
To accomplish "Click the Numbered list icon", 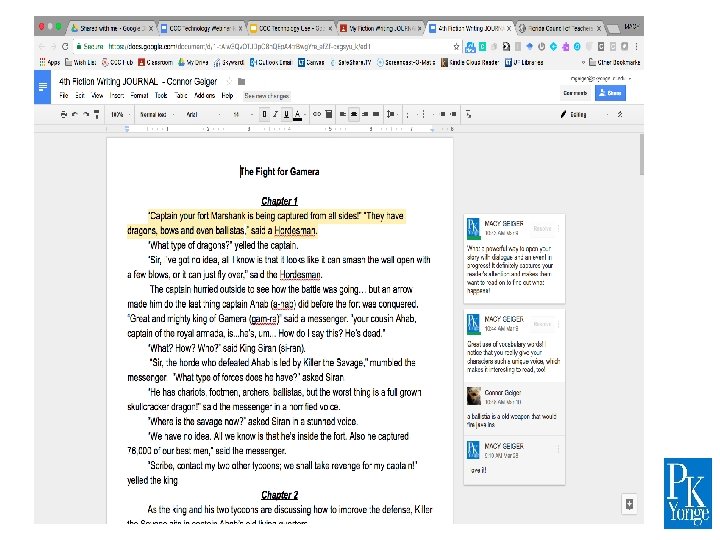I will tap(409, 114).
